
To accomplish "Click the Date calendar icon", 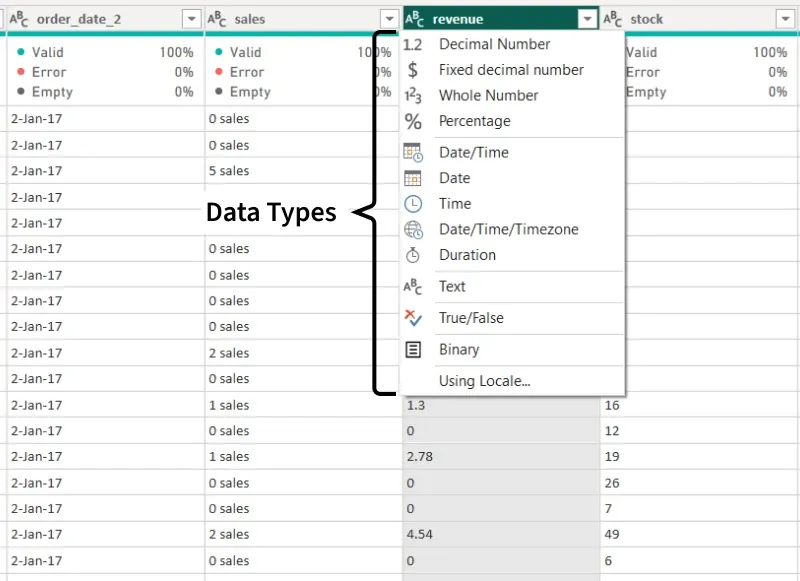I will coord(413,178).
